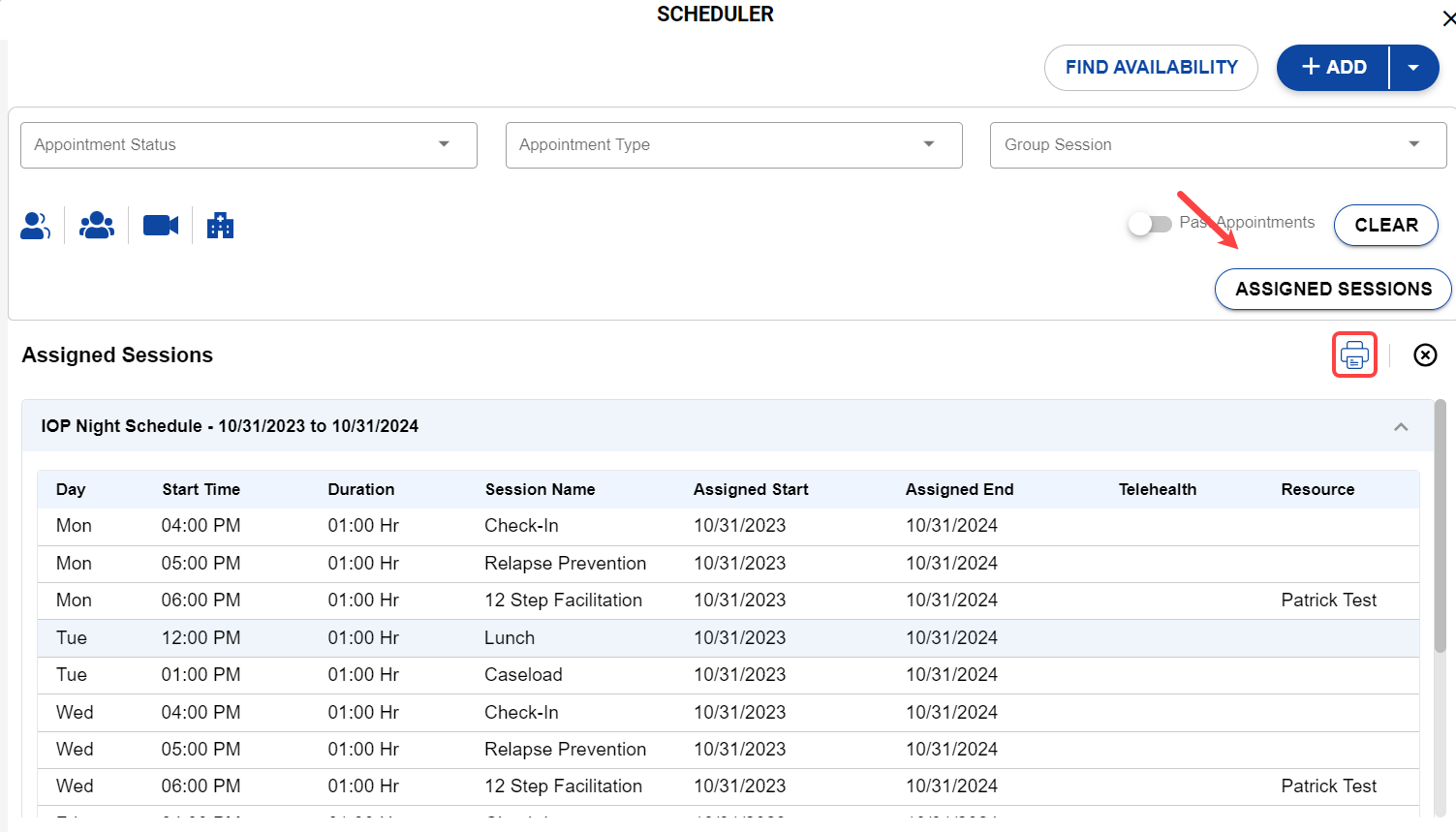Collapse the IOP Night Schedule section
Screen dimensions: 1456x832
[x=1400, y=426]
